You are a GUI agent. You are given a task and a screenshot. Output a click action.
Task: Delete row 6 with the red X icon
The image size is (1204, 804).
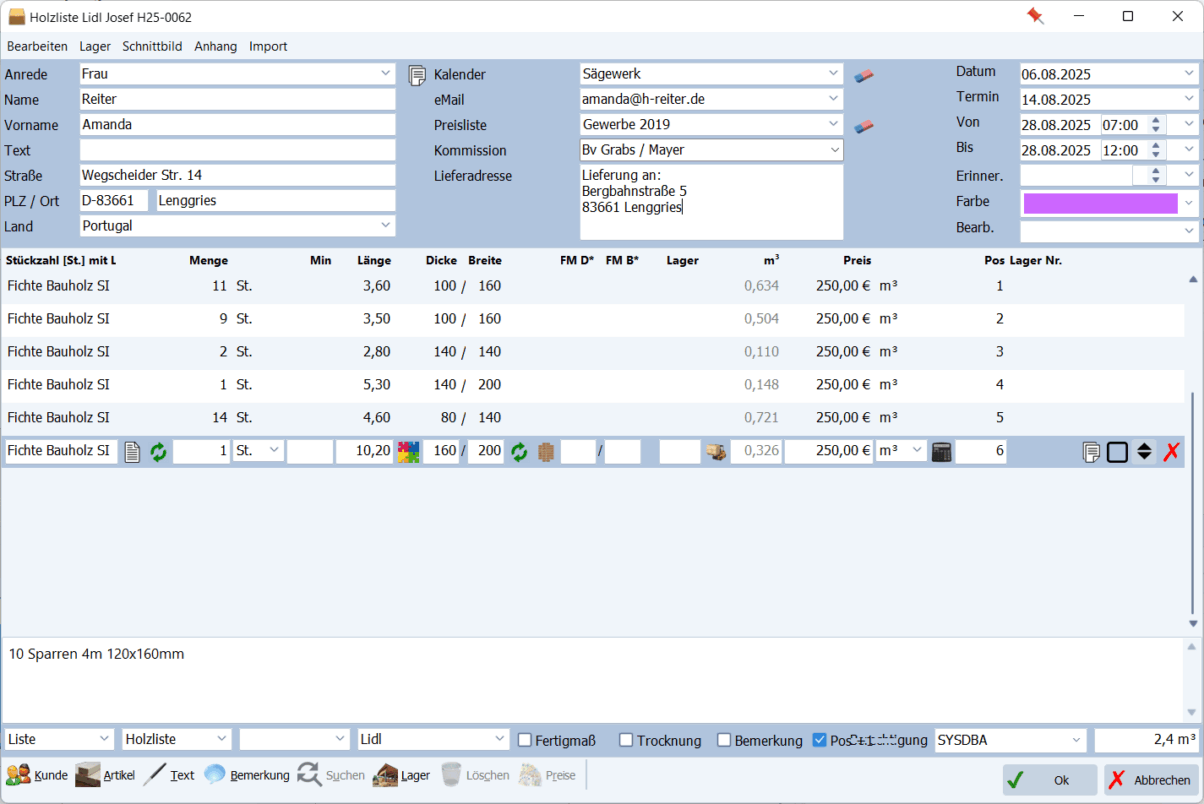pyautogui.click(x=1171, y=452)
